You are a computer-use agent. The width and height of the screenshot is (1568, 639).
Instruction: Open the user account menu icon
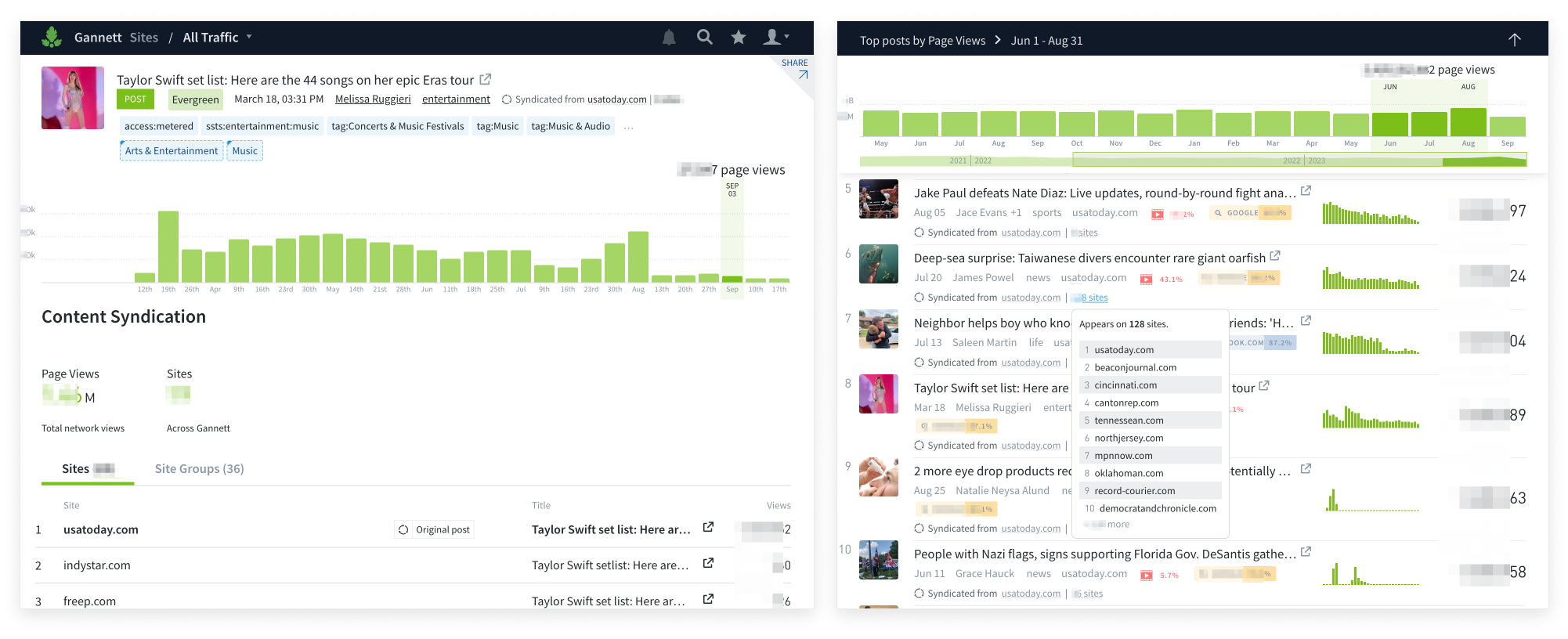point(776,37)
